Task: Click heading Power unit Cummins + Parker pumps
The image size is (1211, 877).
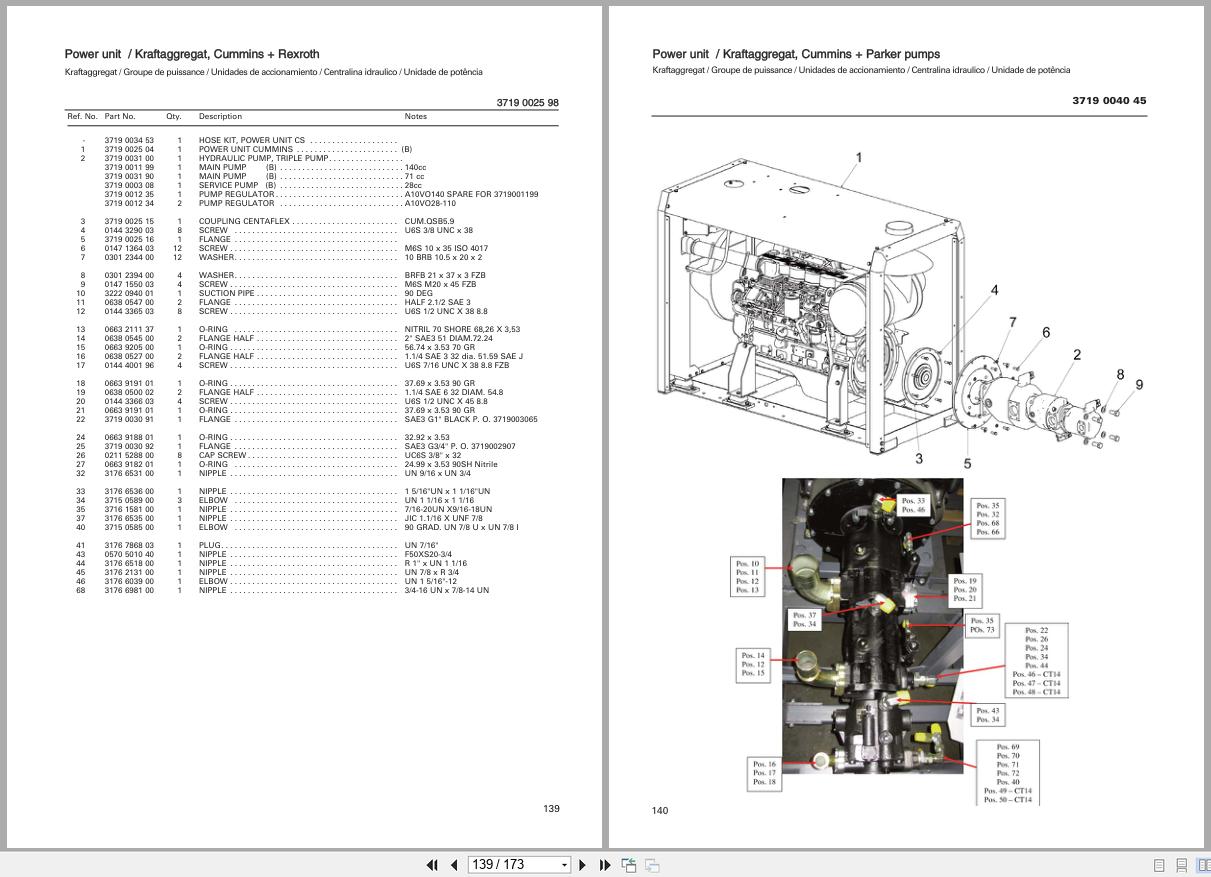Action: (x=796, y=54)
